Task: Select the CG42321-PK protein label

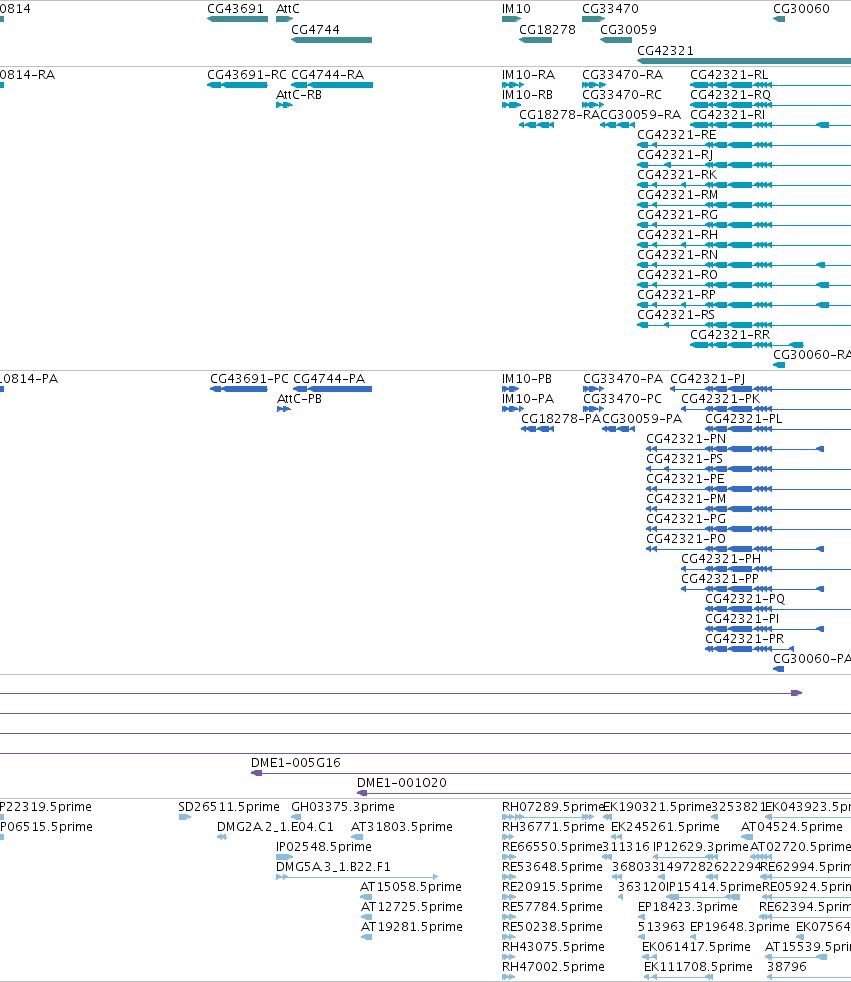Action: pyautogui.click(x=721, y=399)
